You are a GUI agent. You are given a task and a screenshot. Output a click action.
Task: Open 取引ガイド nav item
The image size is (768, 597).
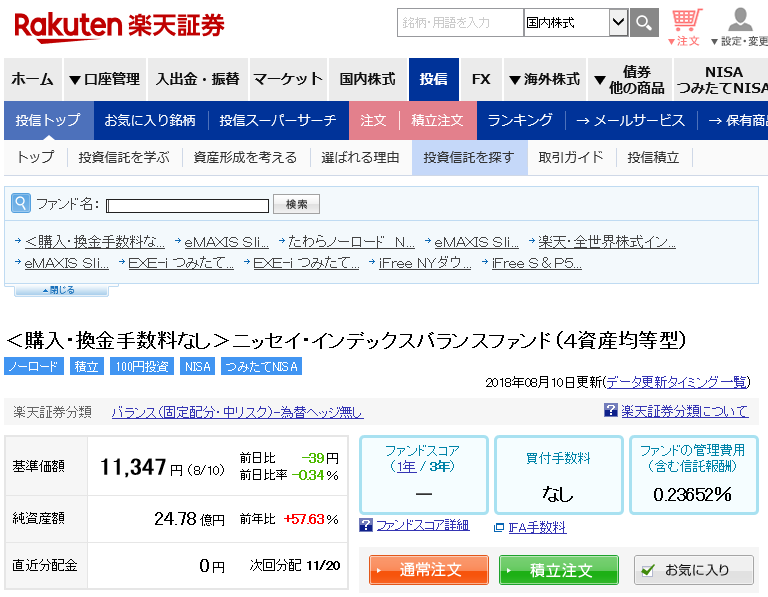571,157
